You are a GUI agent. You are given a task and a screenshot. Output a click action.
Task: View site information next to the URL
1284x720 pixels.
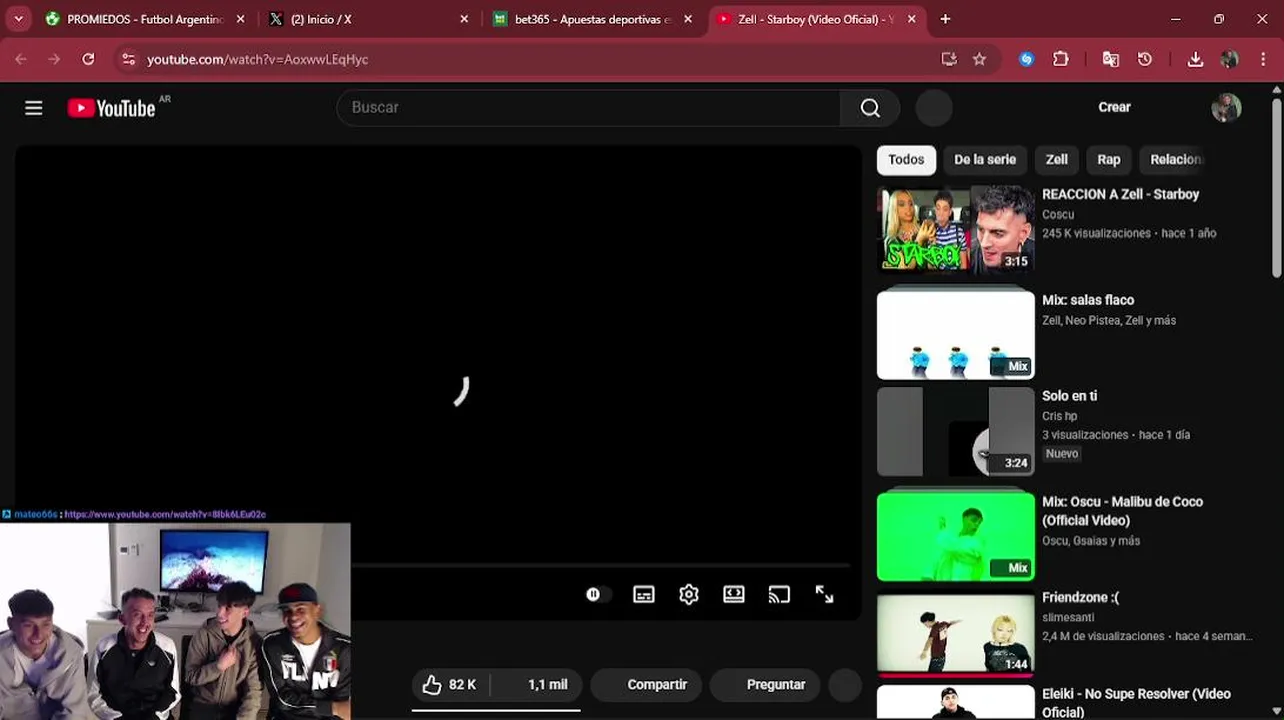(x=128, y=60)
